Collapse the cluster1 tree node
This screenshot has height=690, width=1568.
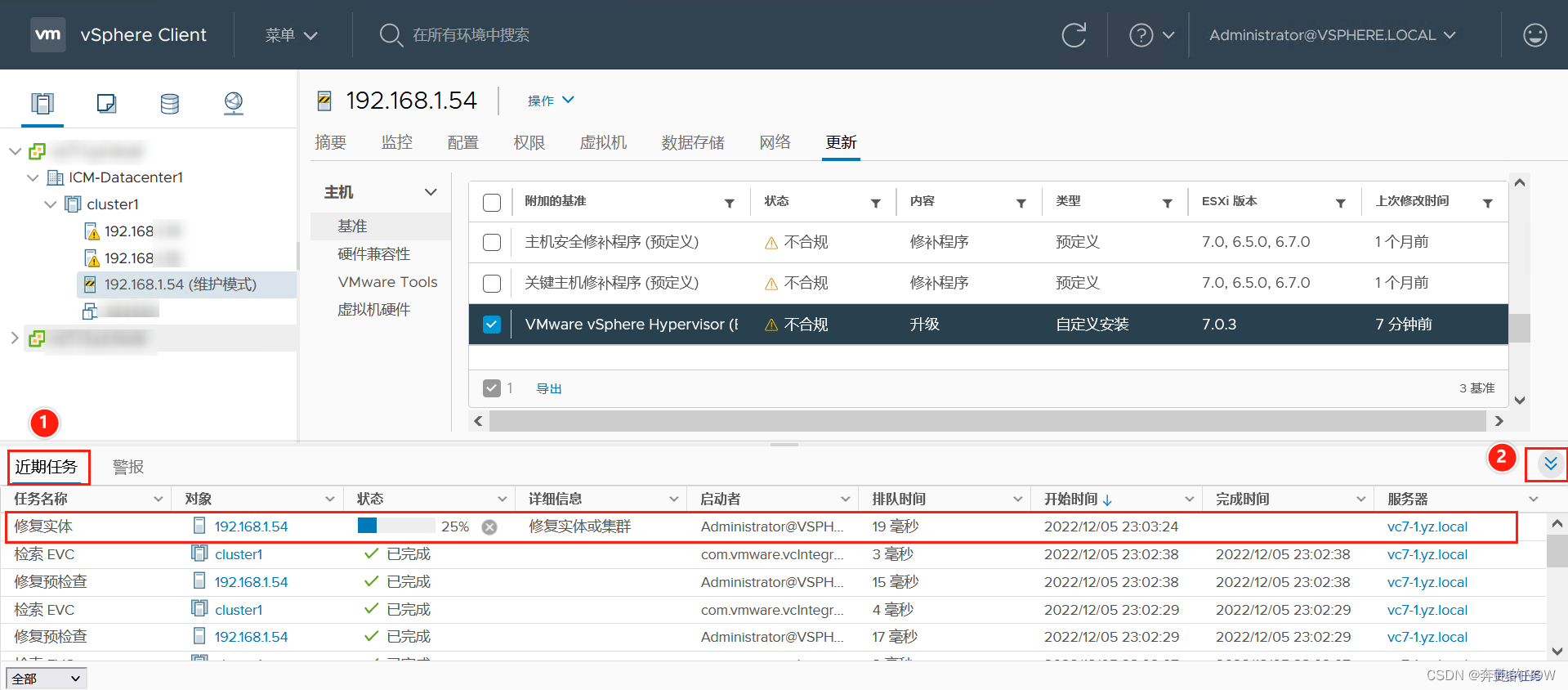tap(51, 204)
